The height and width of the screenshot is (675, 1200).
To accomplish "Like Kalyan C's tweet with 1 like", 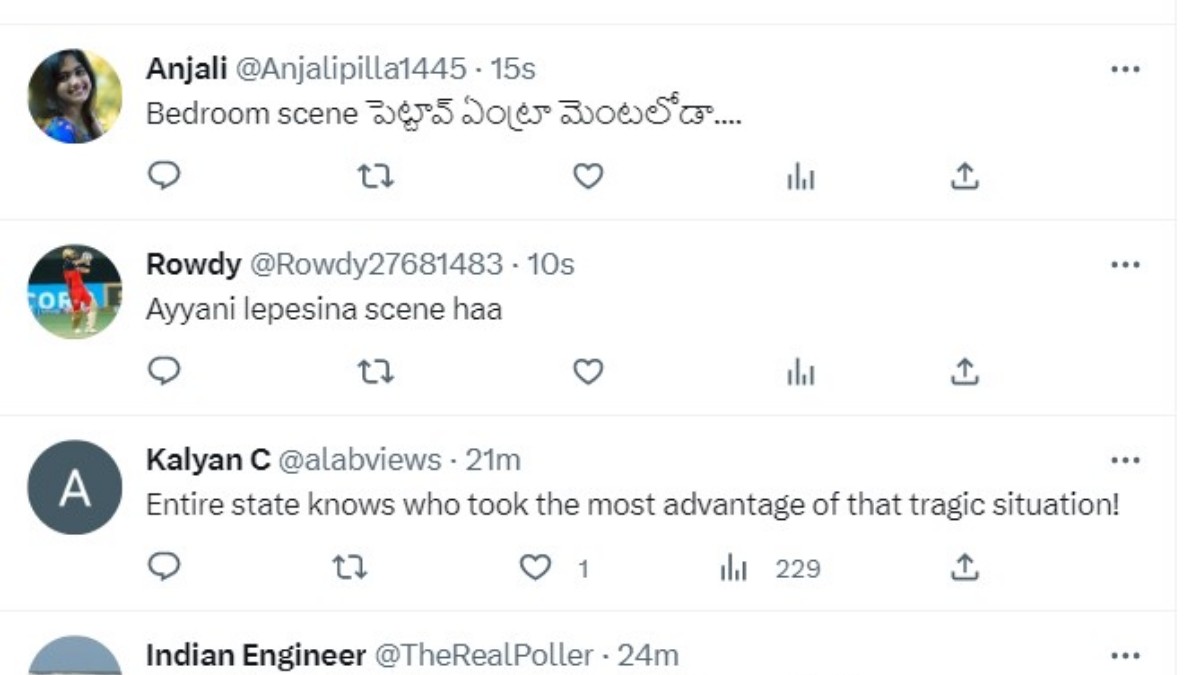I will [x=537, y=568].
